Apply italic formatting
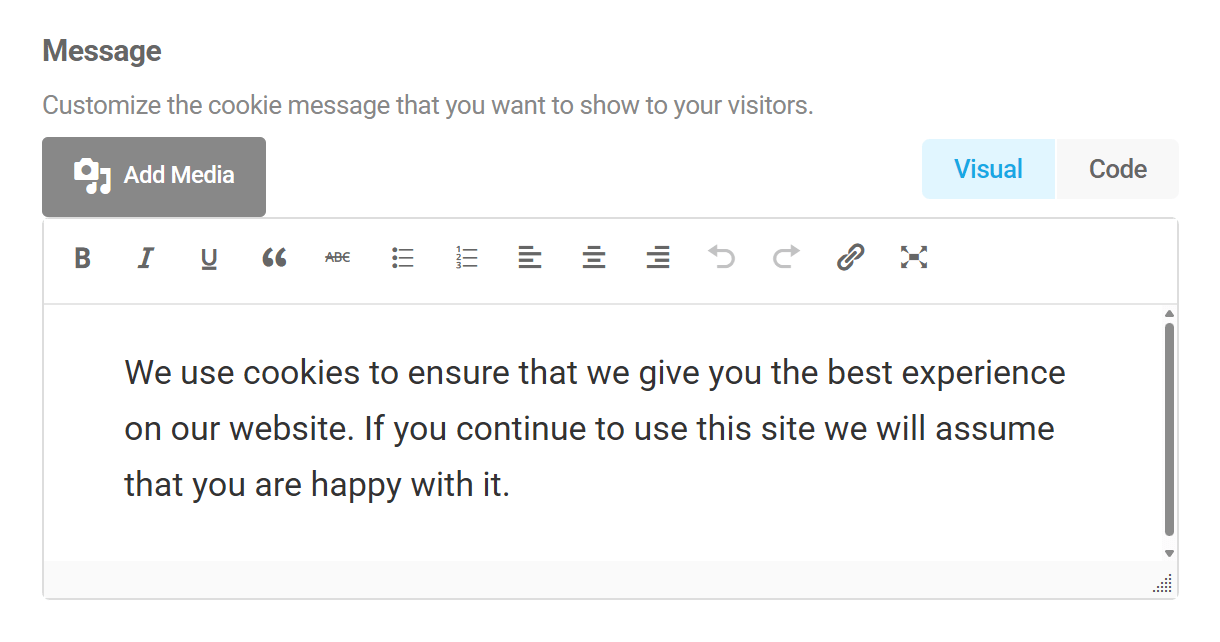The height and width of the screenshot is (642, 1220). click(146, 258)
